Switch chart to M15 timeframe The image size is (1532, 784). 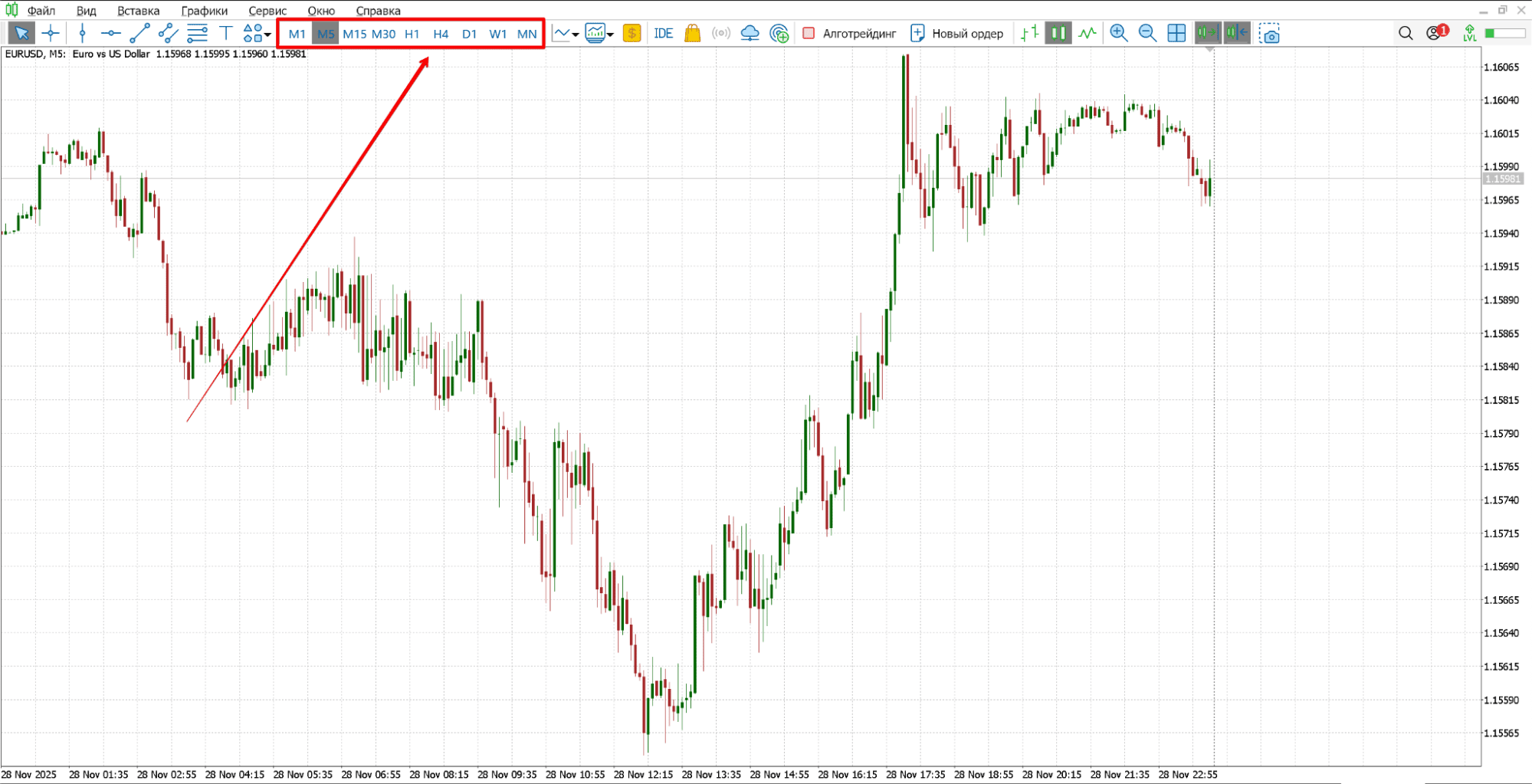pyautogui.click(x=355, y=34)
